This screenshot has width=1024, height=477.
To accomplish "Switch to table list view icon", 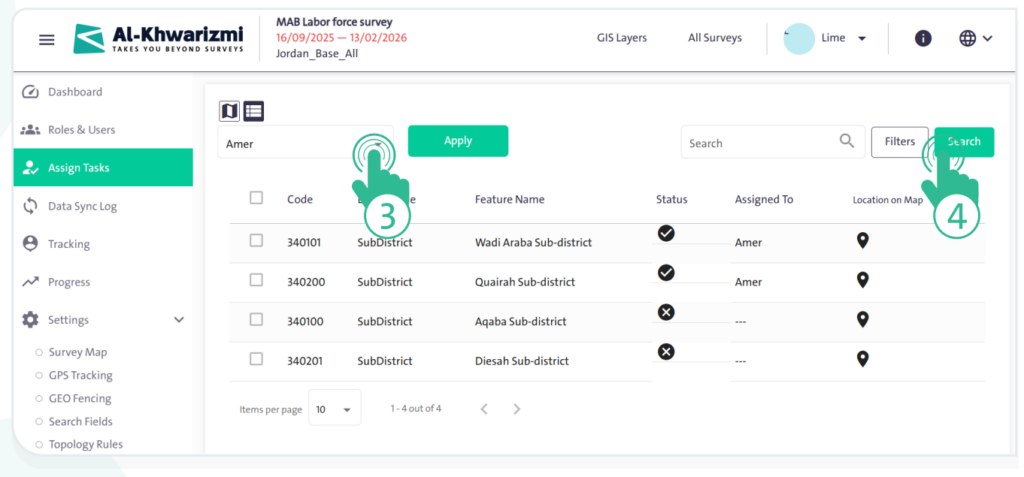I will pyautogui.click(x=254, y=111).
